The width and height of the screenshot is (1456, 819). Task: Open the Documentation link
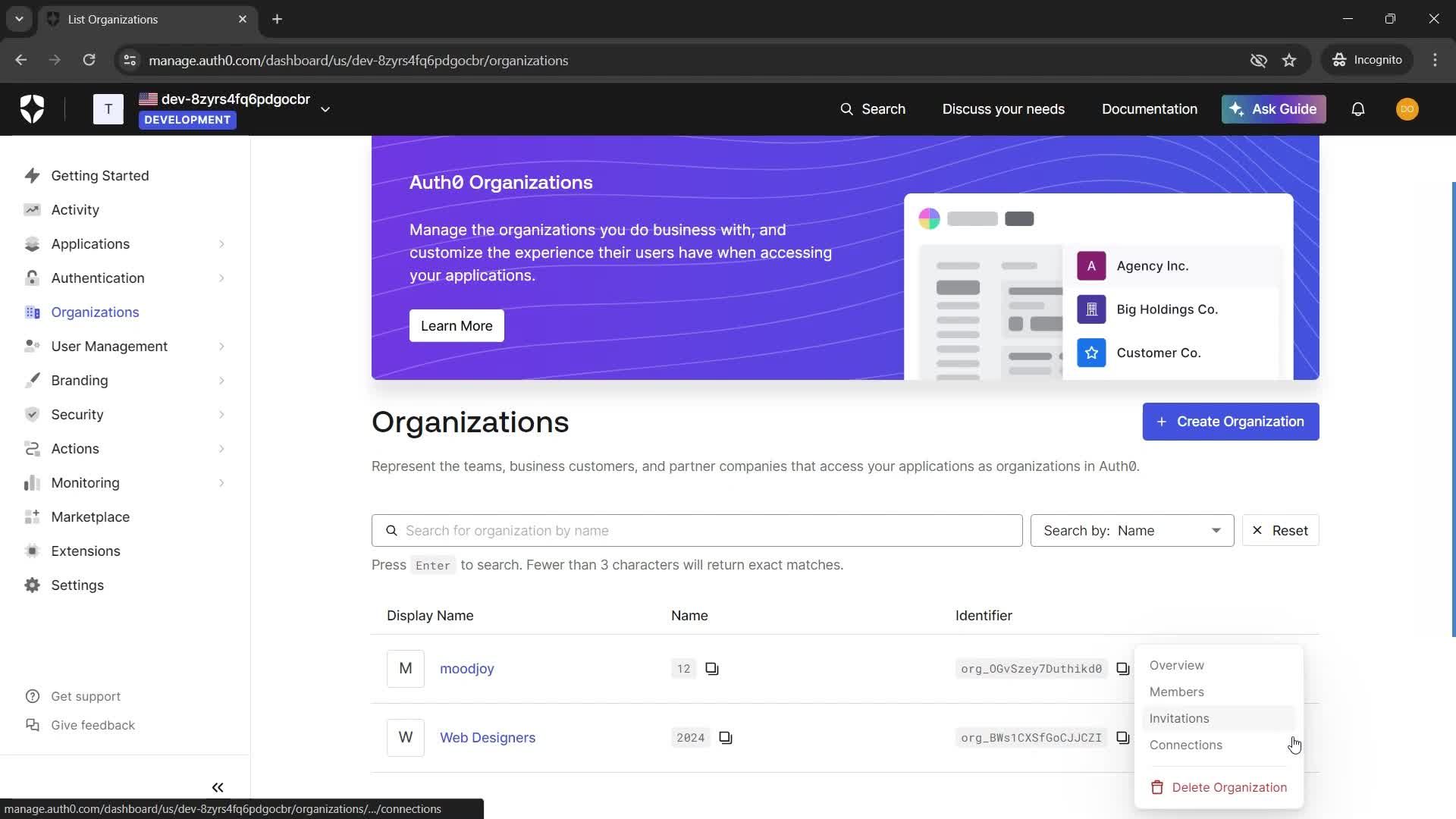(1150, 109)
